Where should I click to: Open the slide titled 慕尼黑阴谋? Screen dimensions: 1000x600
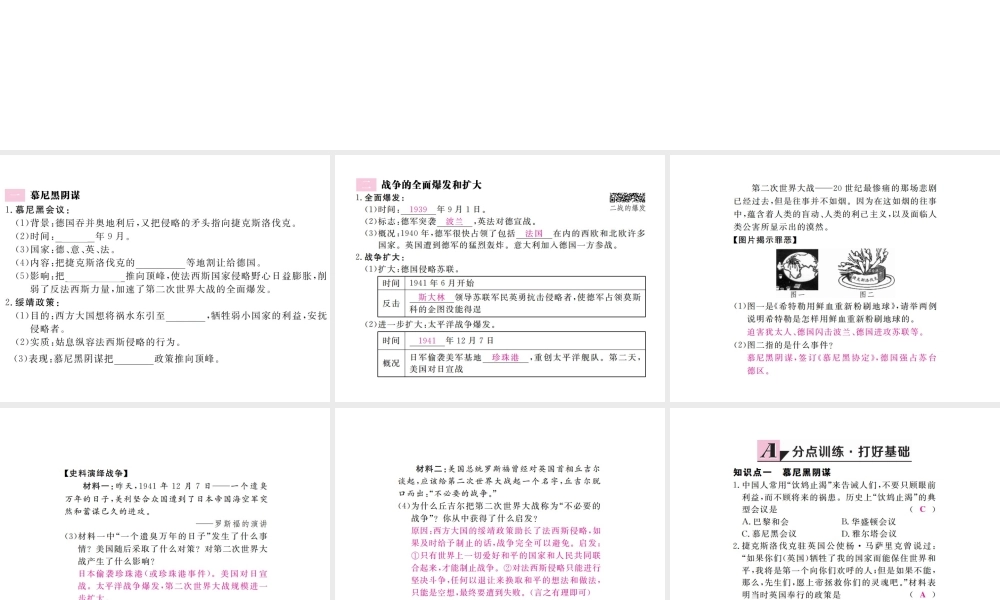165,278
